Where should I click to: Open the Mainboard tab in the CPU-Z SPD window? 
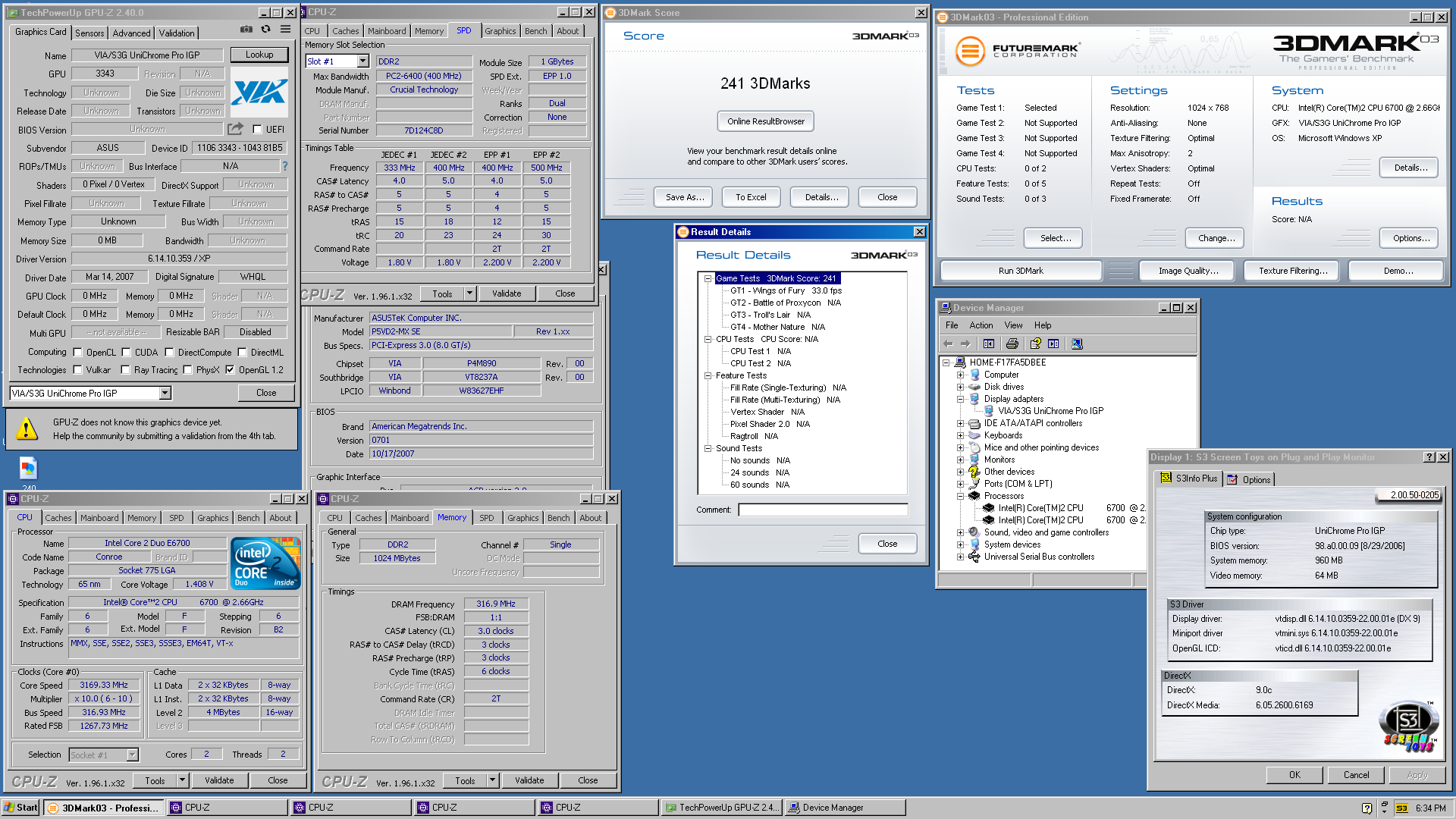point(387,31)
